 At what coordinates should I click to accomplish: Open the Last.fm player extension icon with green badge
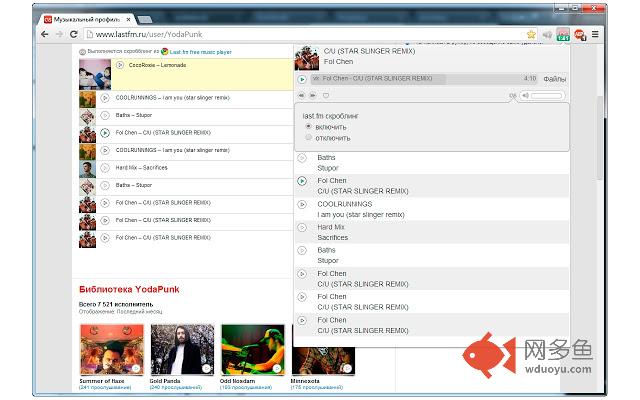pyautogui.click(x=563, y=35)
